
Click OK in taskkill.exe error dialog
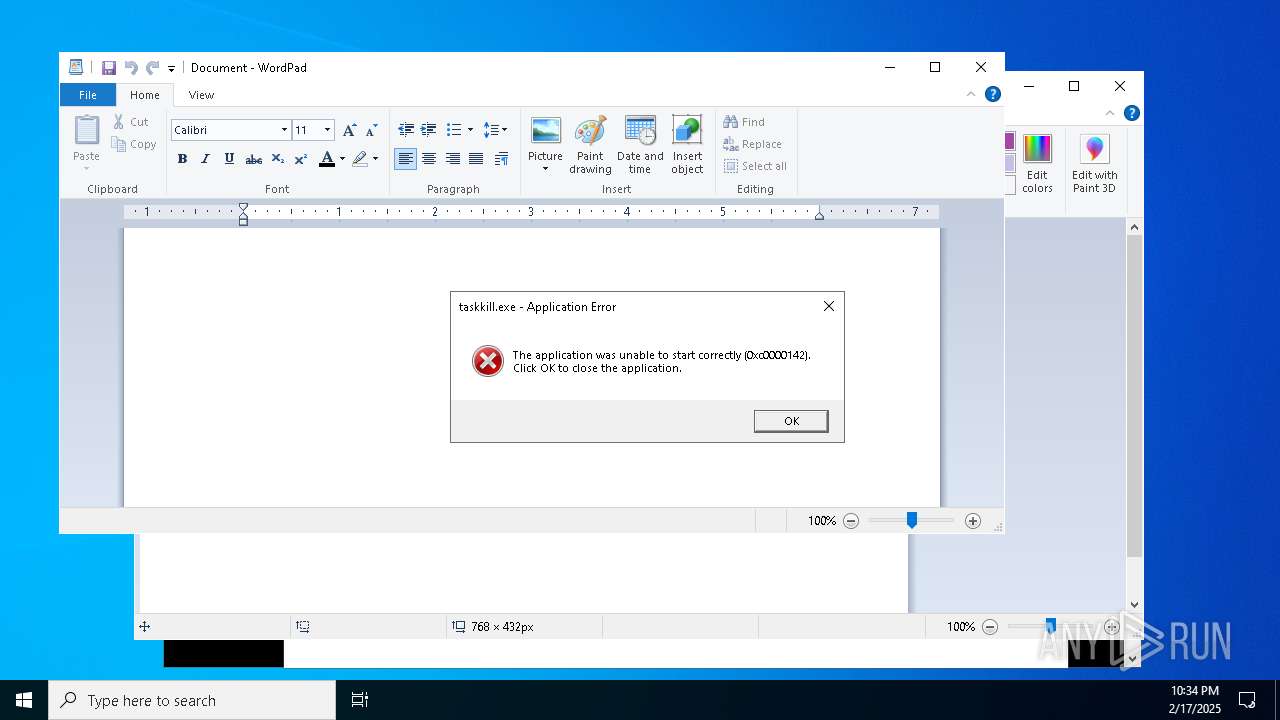791,421
